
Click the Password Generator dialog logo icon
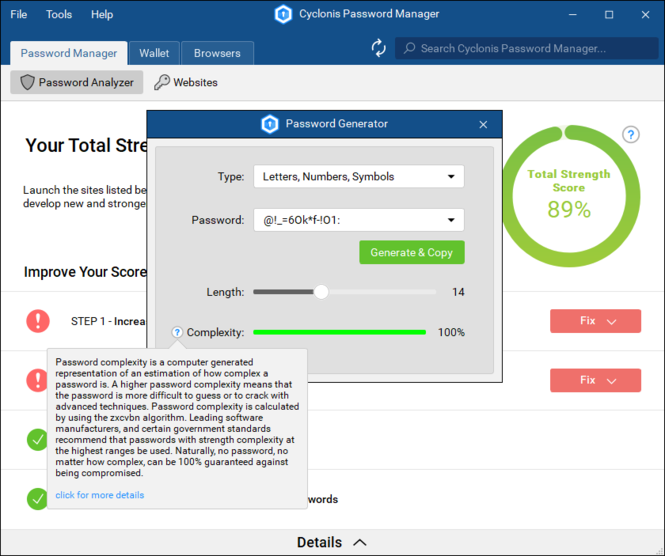click(270, 124)
